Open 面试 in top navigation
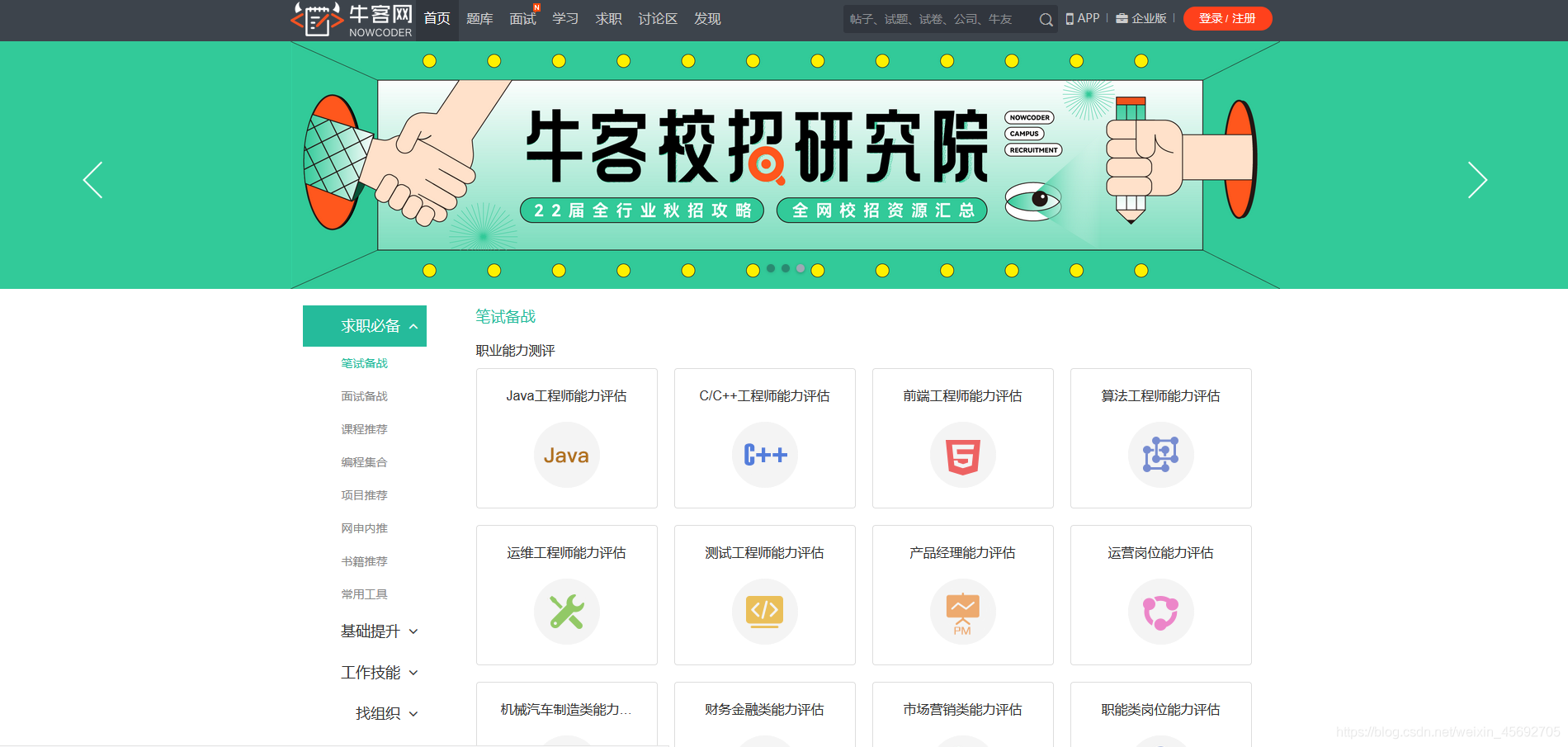Image resolution: width=1568 pixels, height=747 pixels. point(522,19)
